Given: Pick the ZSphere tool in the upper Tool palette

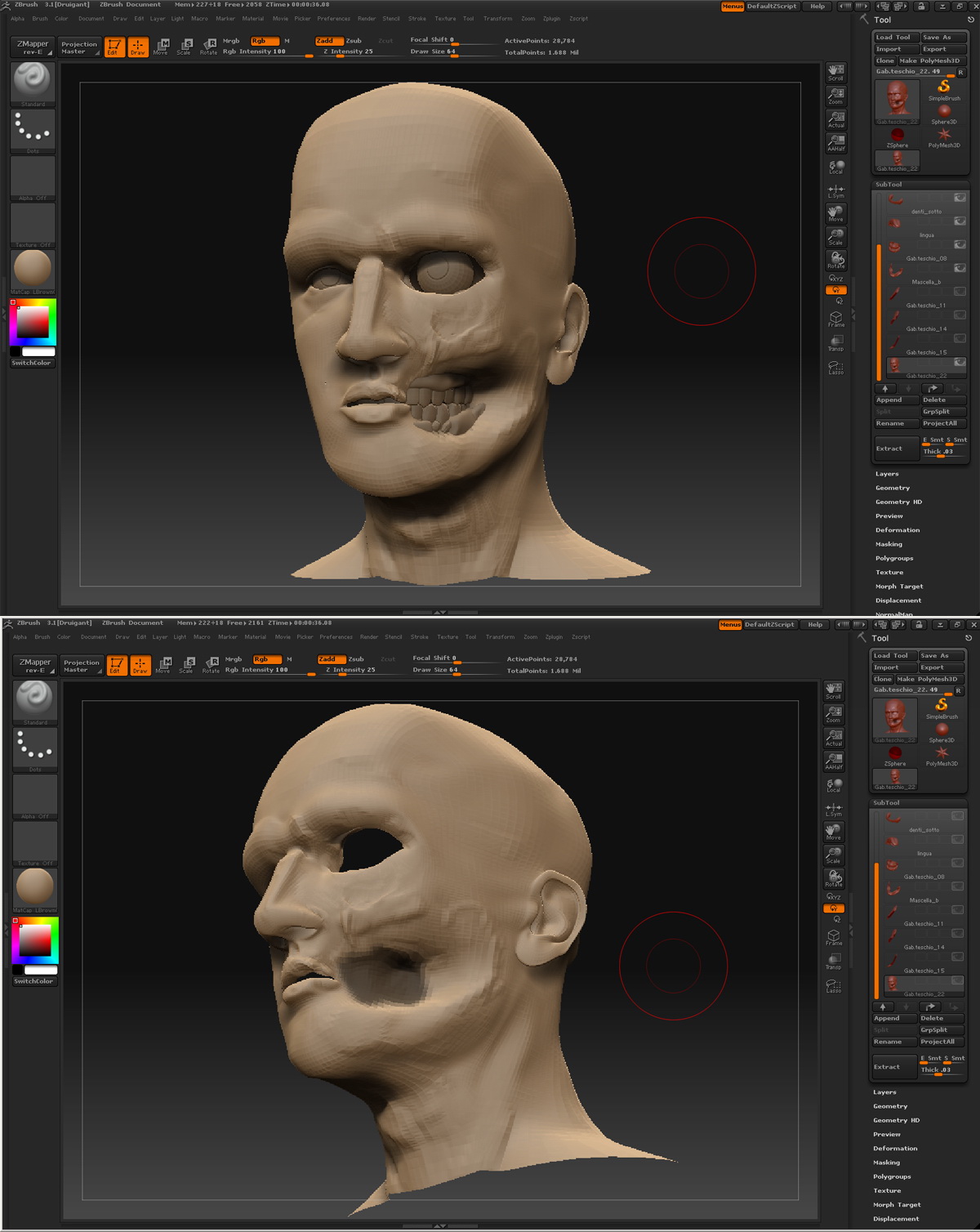Looking at the screenshot, I should pyautogui.click(x=897, y=137).
